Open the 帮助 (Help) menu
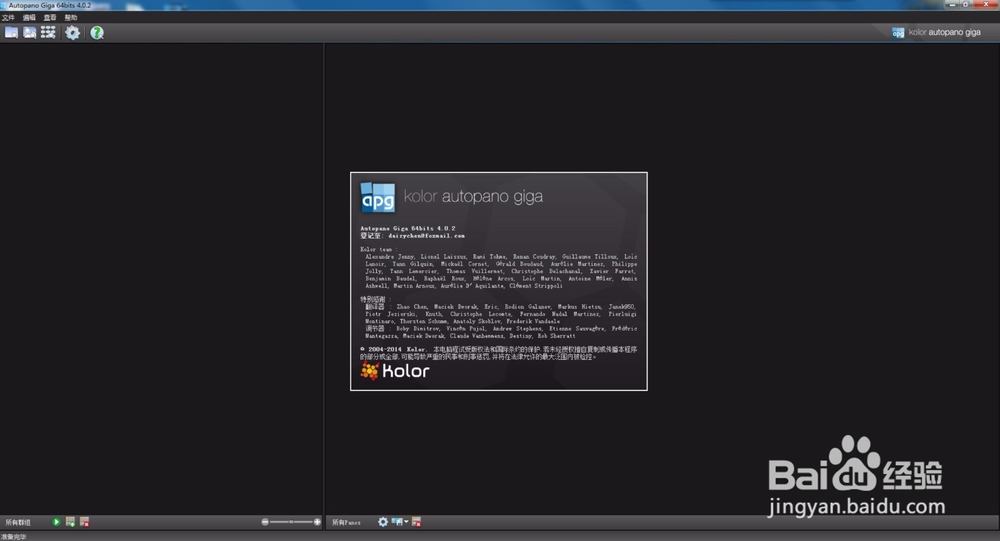Viewport: 1000px width, 541px height. pos(71,17)
